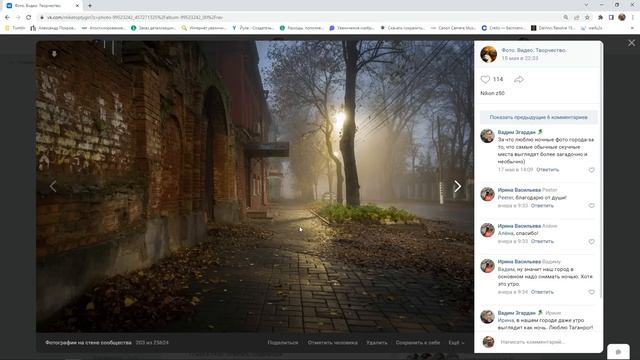
Task: Open the Интернет увеличи bookmark
Action: 204,28
